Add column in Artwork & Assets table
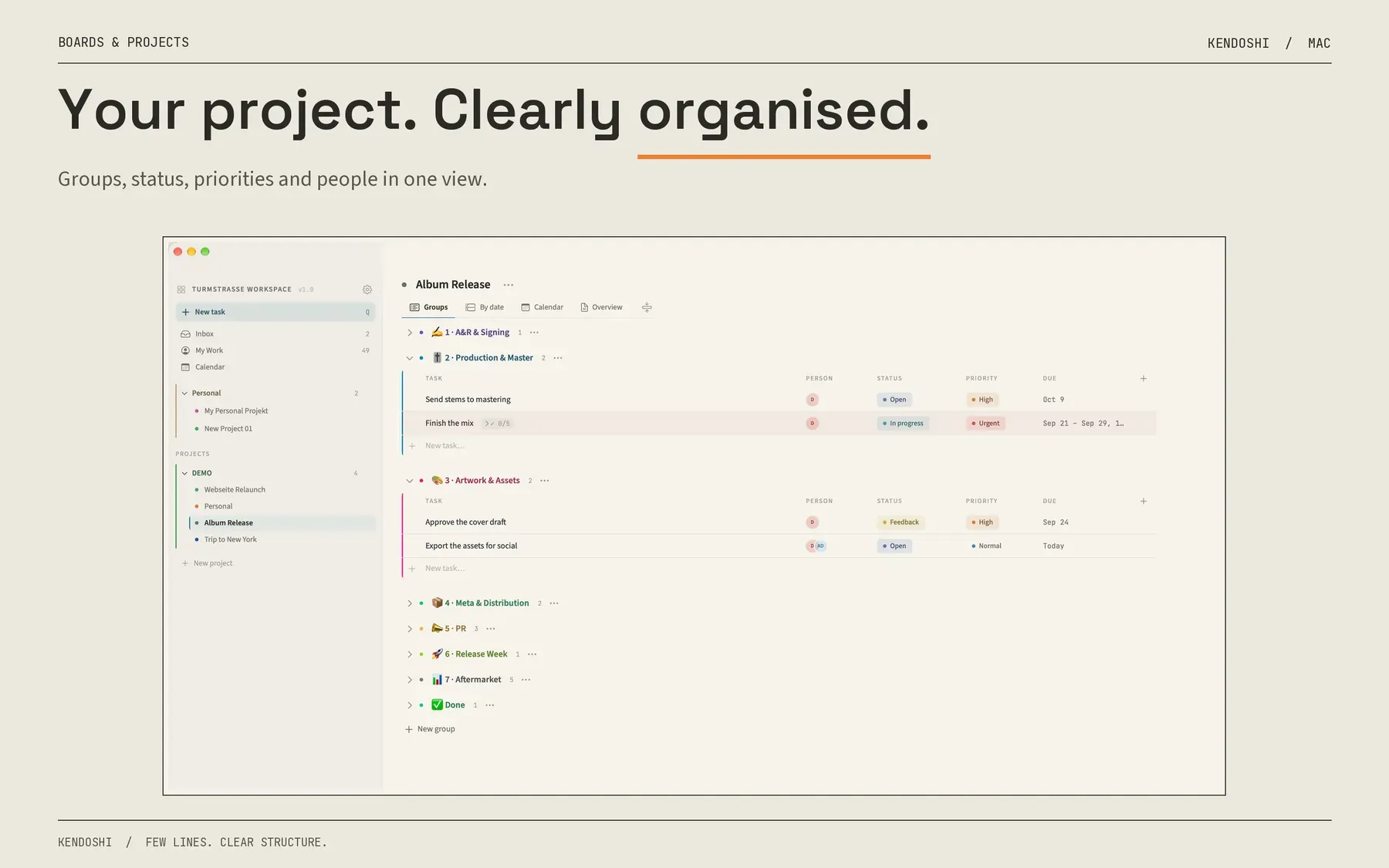This screenshot has width=1389, height=868. pyautogui.click(x=1144, y=502)
